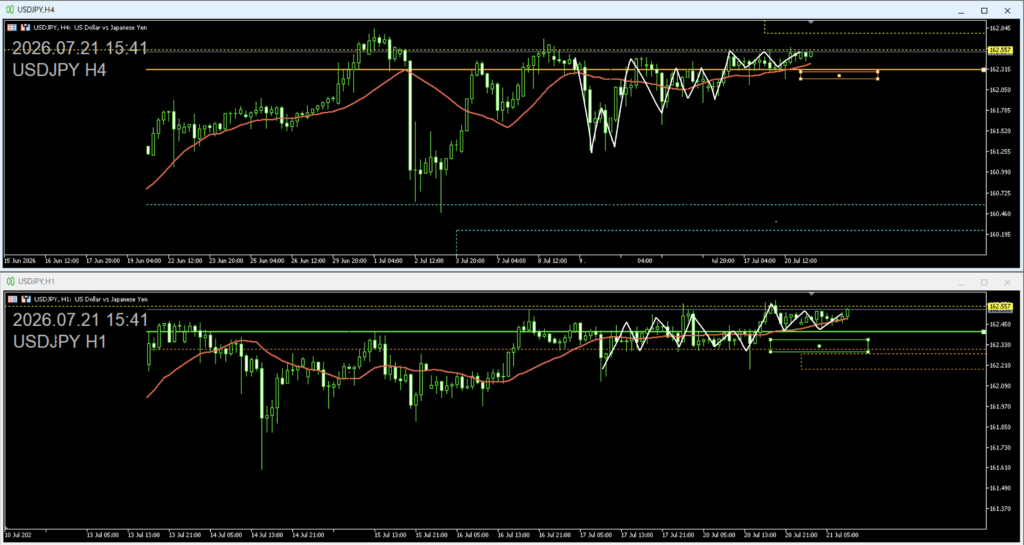
Task: Open one-click trading panel in H1 chart
Action: [14, 299]
